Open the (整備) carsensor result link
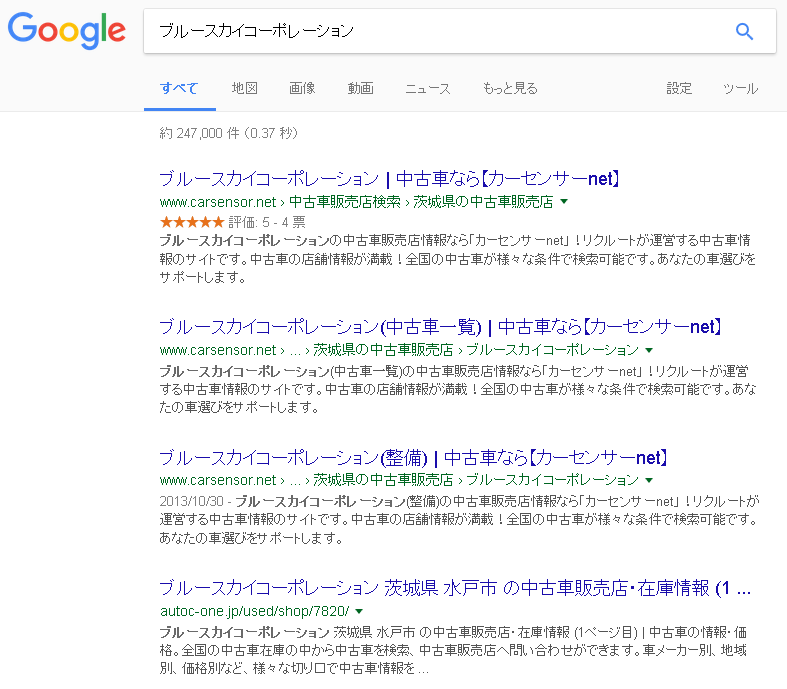Viewport: 787px width, 689px height. pyautogui.click(x=412, y=458)
